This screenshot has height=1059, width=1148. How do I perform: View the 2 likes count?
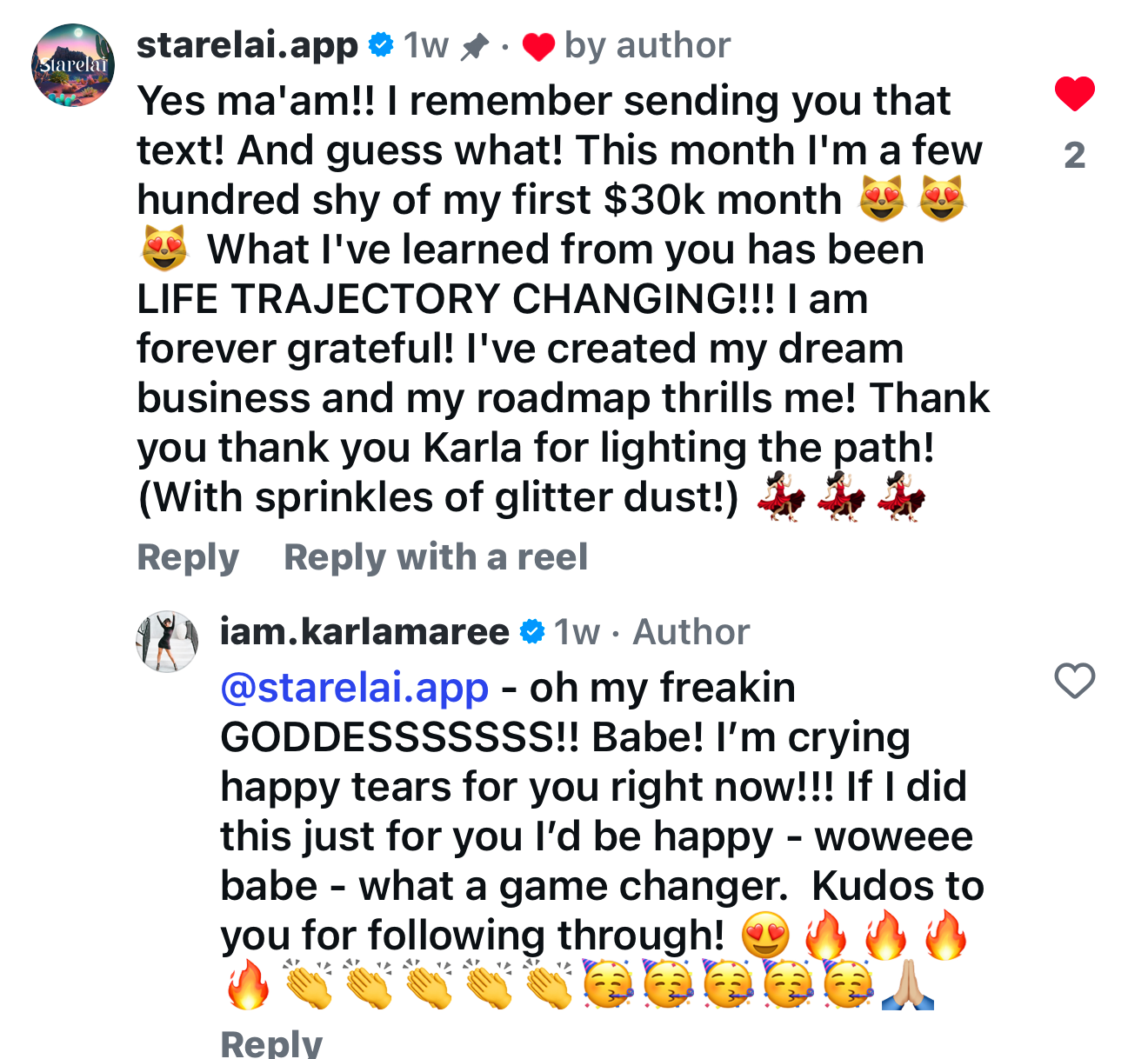click(x=1075, y=155)
